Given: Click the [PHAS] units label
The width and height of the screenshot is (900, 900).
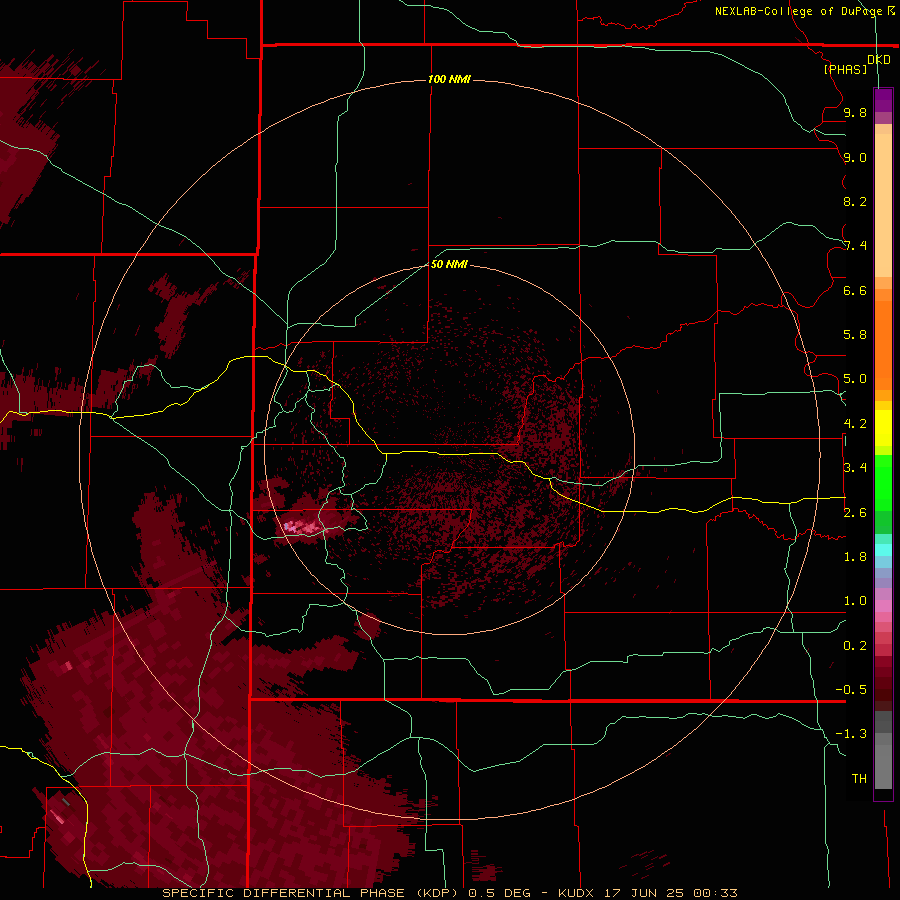Looking at the screenshot, I should (845, 69).
